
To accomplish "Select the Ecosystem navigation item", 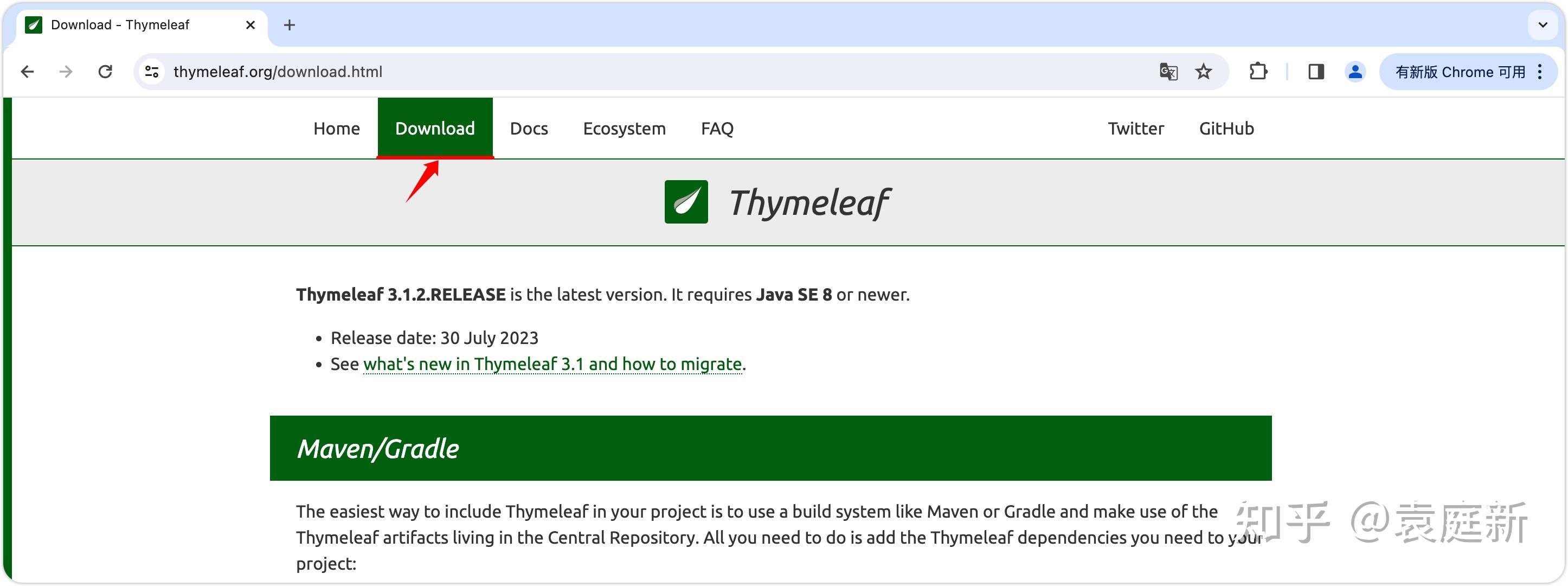I will point(624,128).
